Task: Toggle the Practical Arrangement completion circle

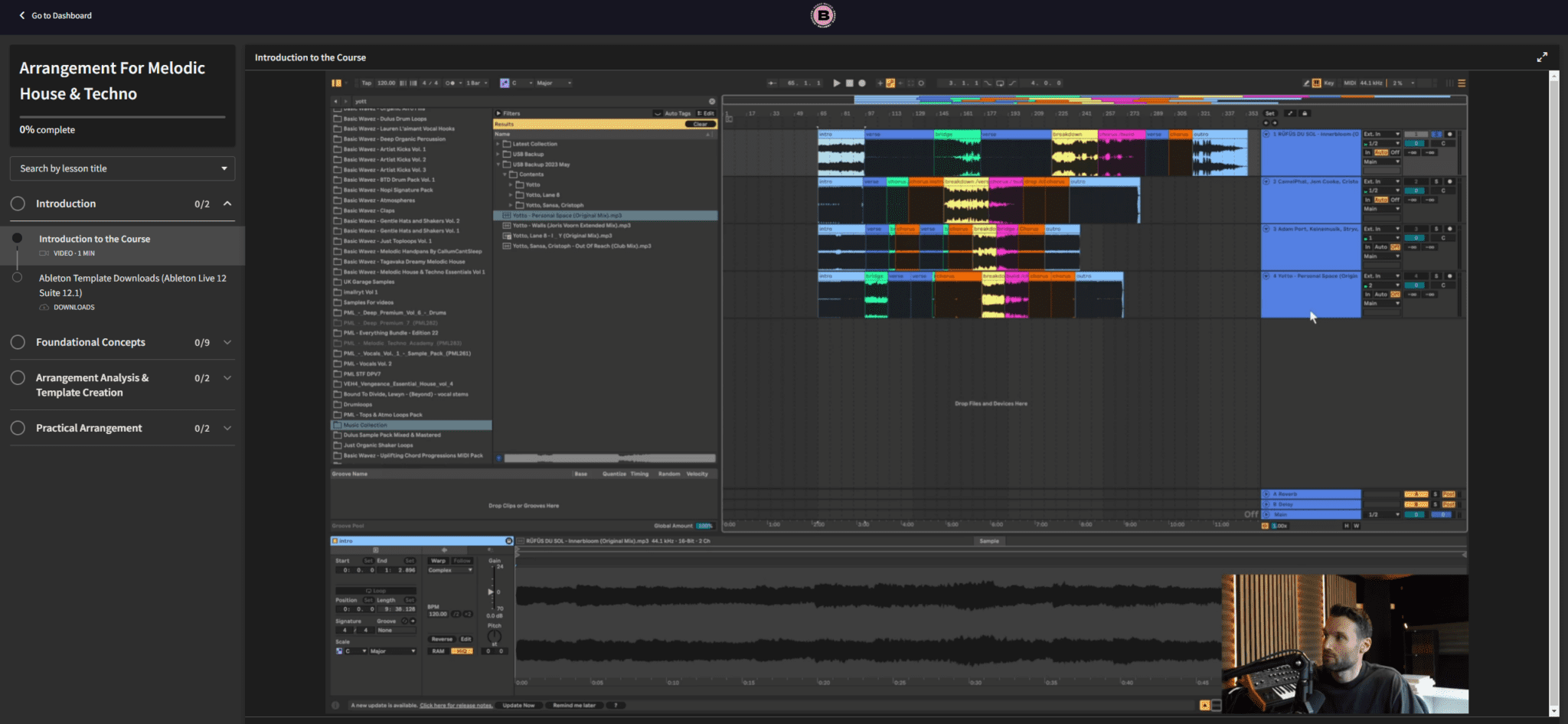Action: [18, 428]
